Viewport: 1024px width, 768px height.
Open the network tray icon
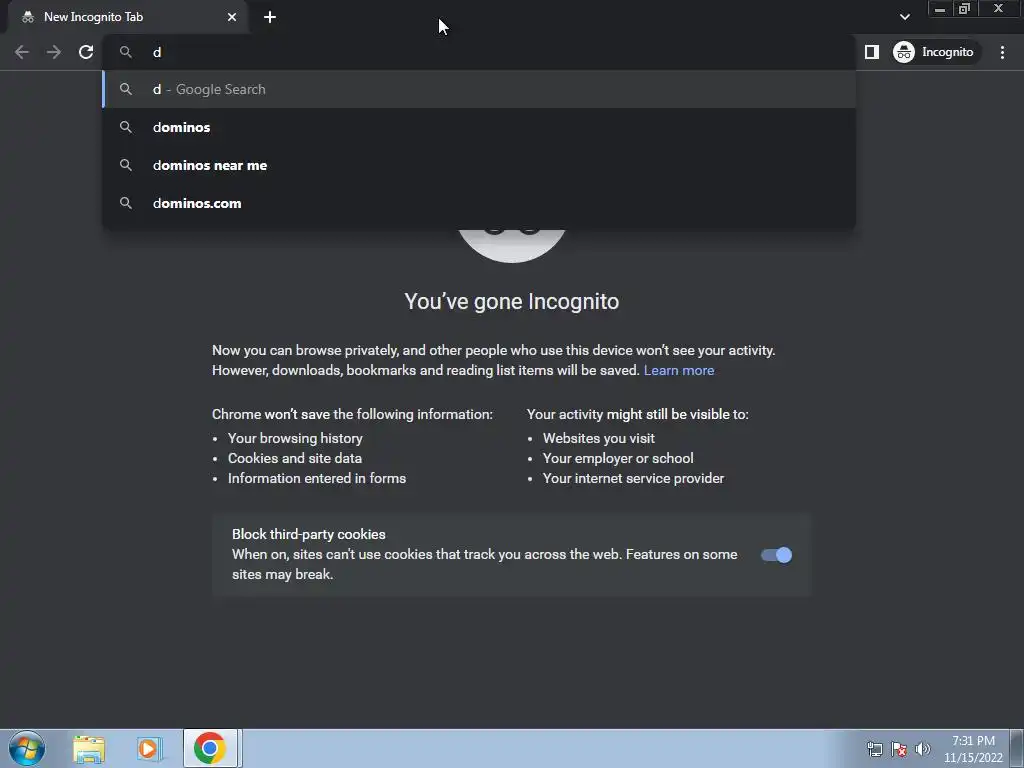click(x=874, y=749)
